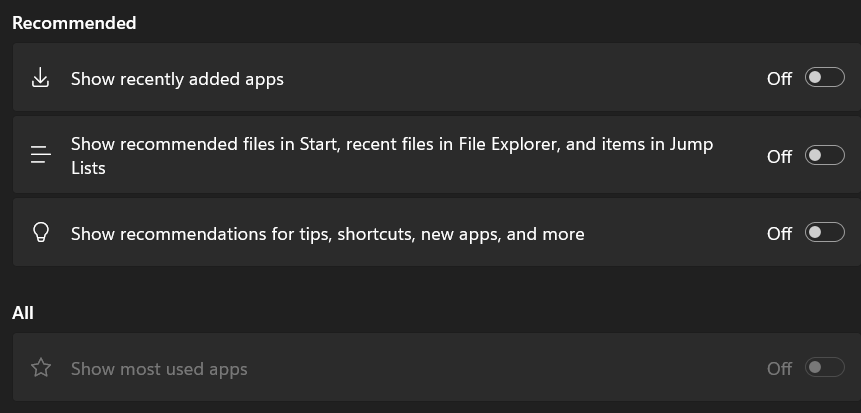Click the Off label for tips recommendations
The image size is (861, 413).
(x=779, y=234)
